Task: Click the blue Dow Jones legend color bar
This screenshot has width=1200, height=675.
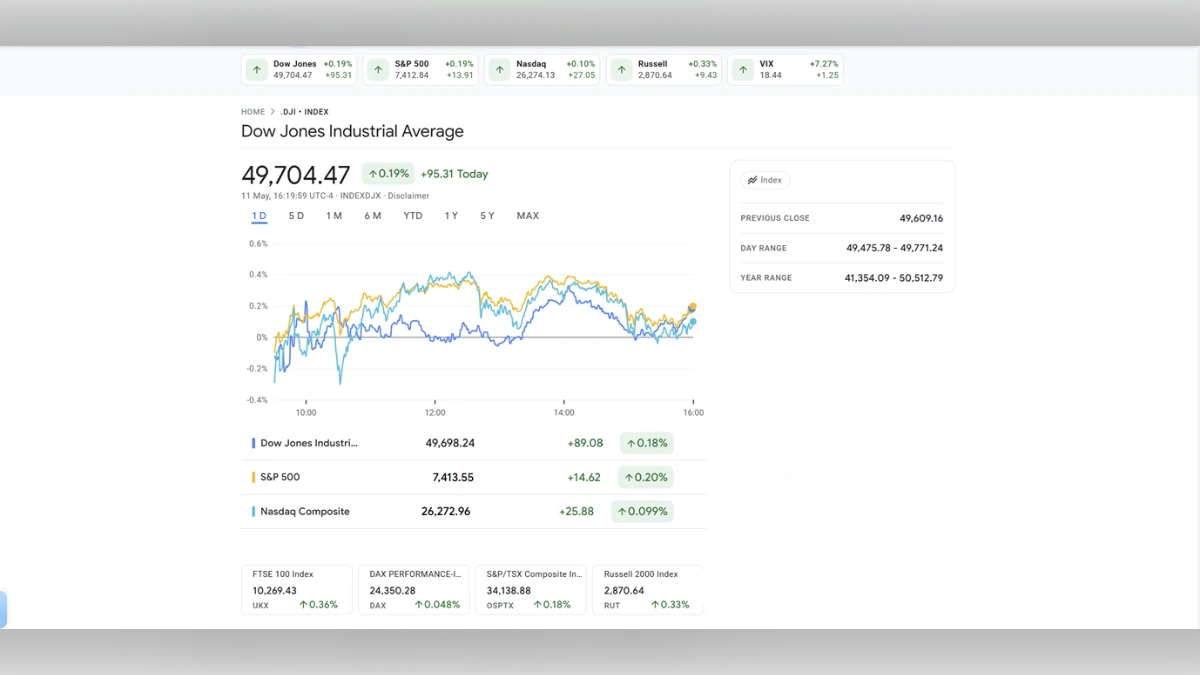Action: pyautogui.click(x=253, y=443)
